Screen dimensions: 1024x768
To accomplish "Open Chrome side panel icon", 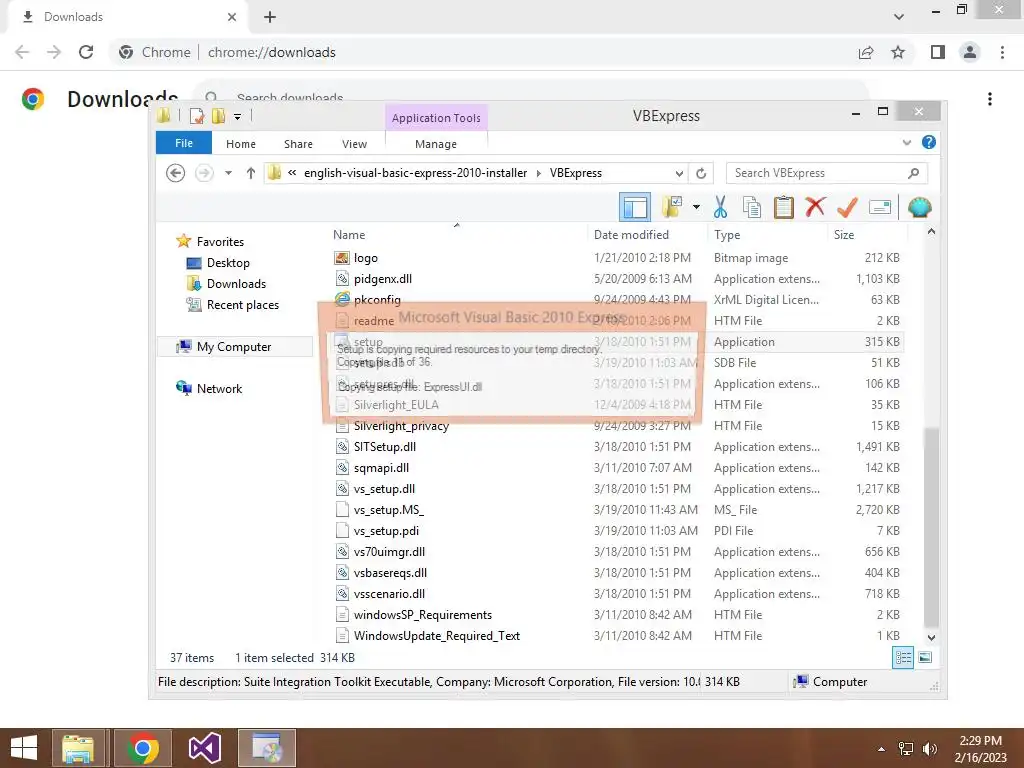I will [938, 52].
